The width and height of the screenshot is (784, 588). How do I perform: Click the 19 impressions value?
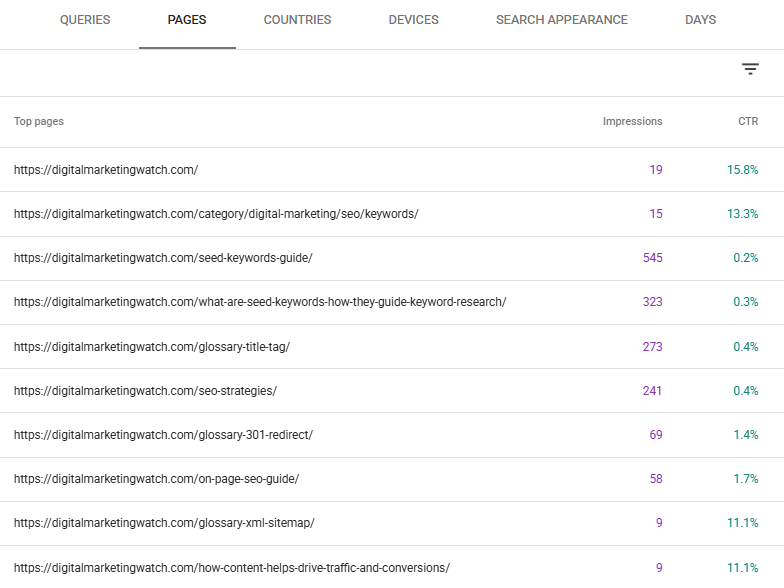(x=656, y=170)
